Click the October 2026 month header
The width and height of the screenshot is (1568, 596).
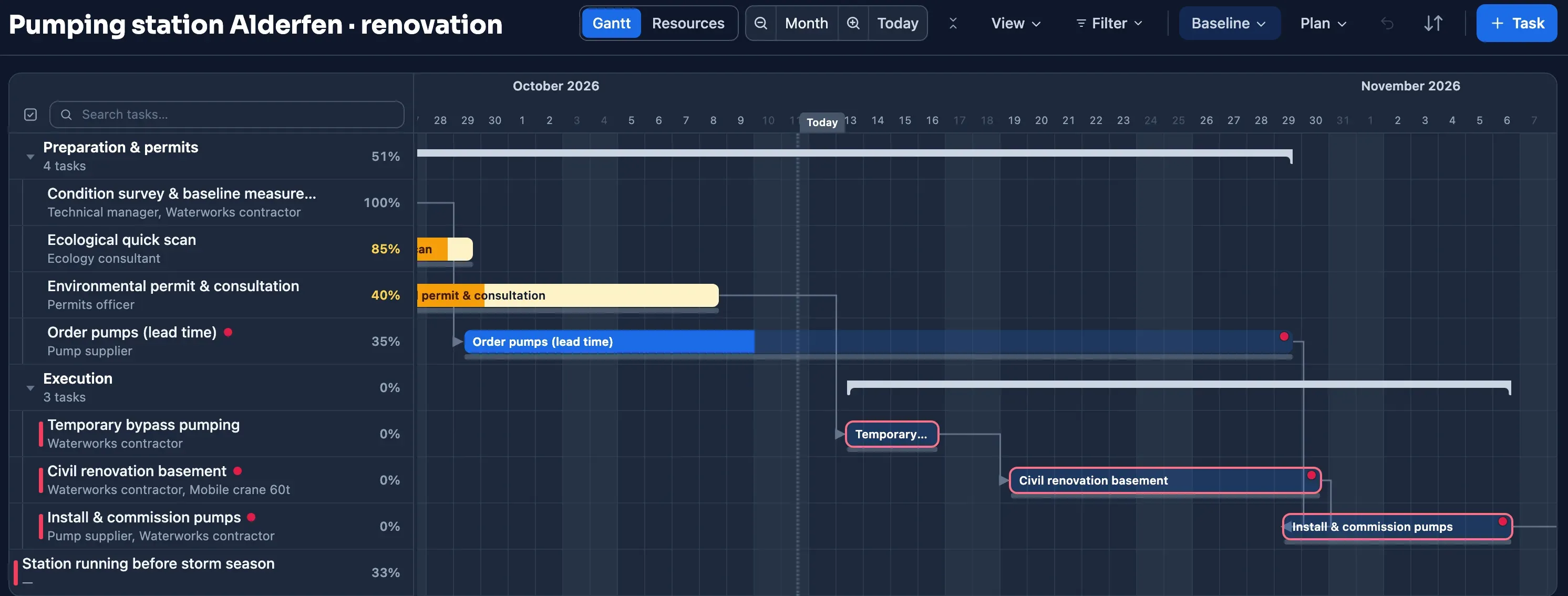pyautogui.click(x=556, y=86)
